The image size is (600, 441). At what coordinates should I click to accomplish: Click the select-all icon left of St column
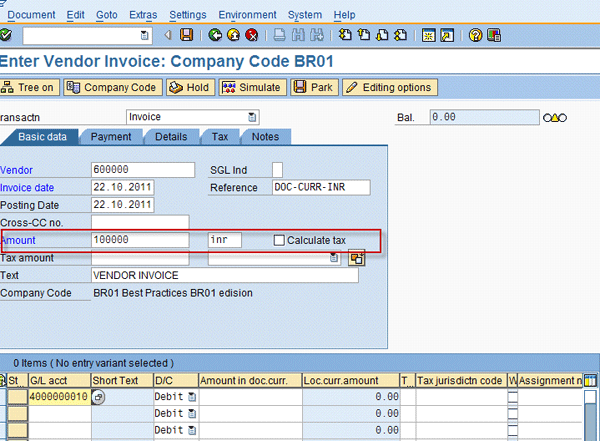pyautogui.click(x=3, y=381)
